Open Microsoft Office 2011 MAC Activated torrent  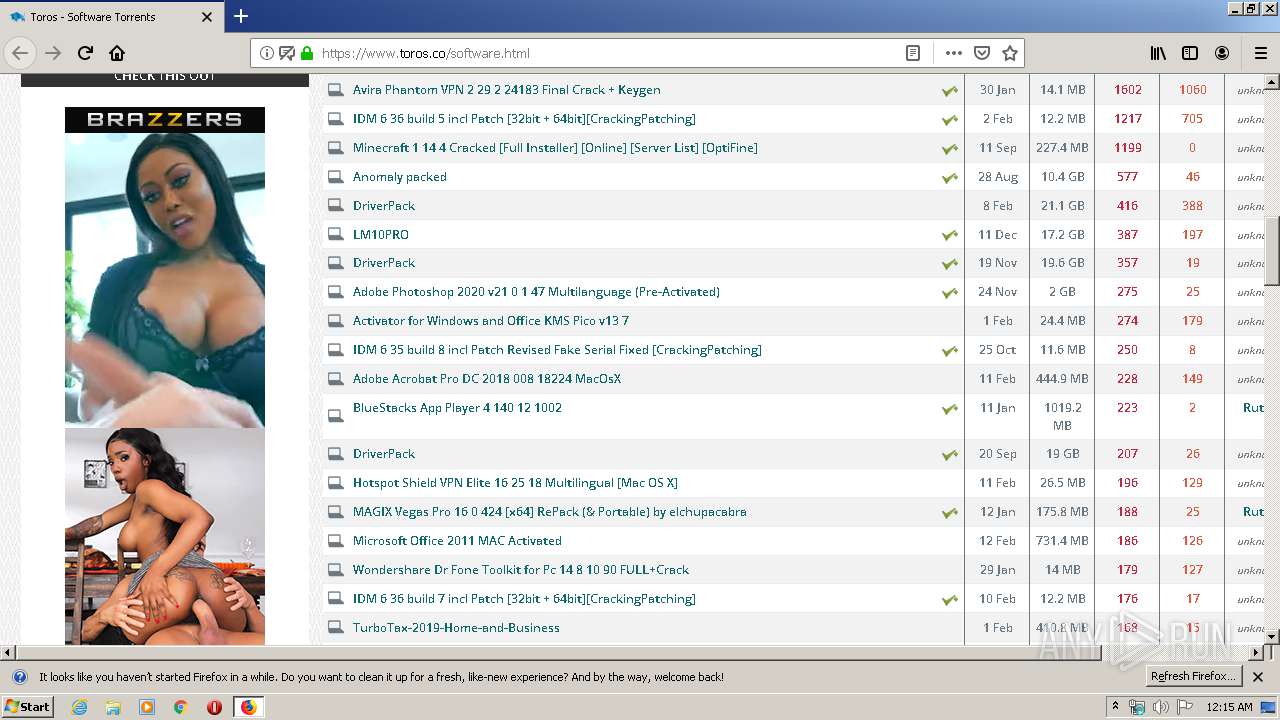[x=457, y=541]
